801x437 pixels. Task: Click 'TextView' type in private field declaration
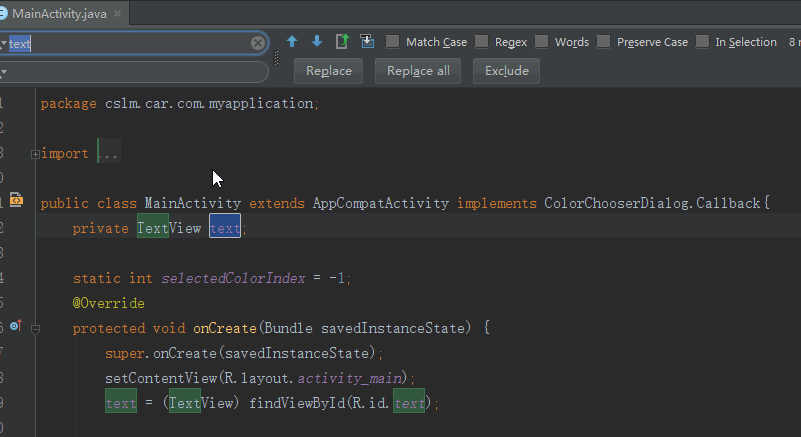click(169, 228)
